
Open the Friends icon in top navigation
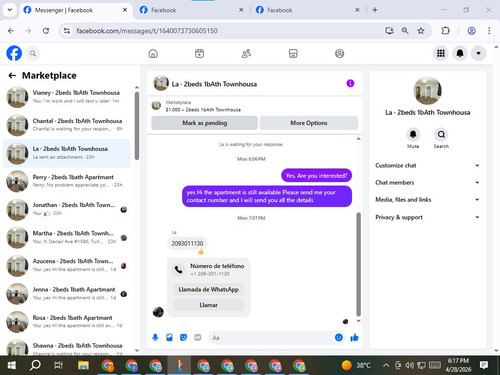click(x=246, y=53)
